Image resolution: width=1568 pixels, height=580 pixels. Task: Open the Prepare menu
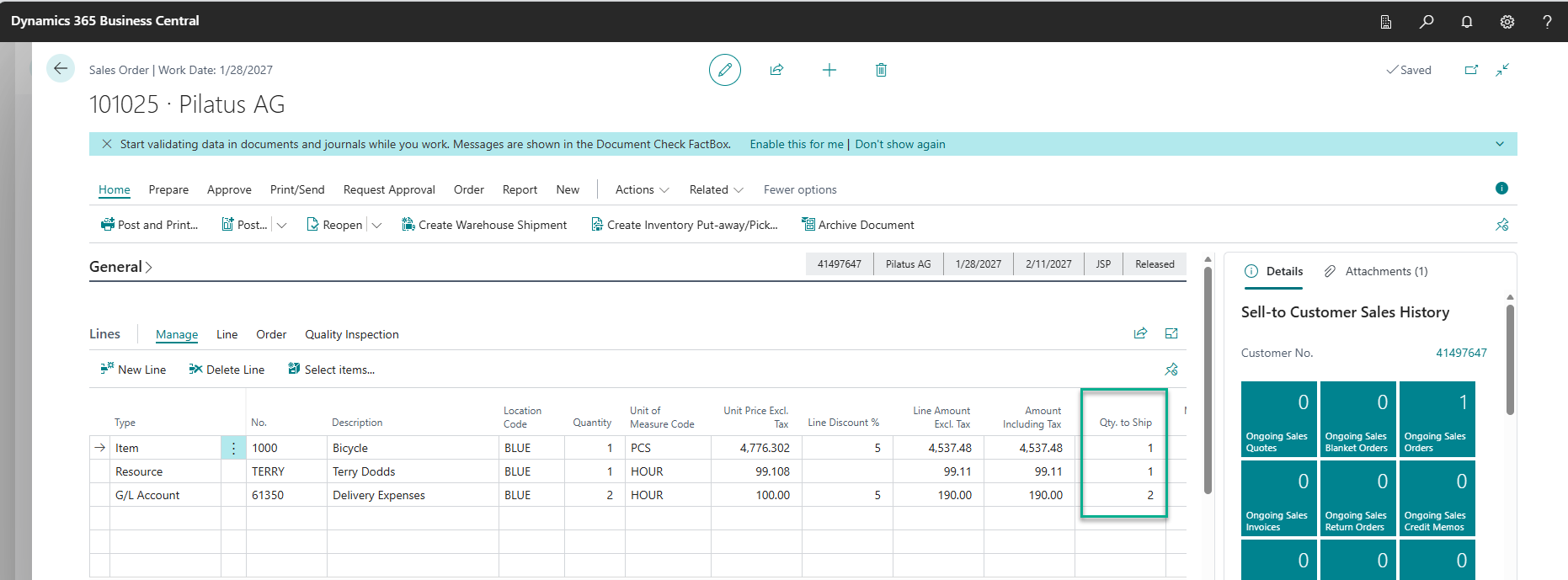pyautogui.click(x=168, y=189)
